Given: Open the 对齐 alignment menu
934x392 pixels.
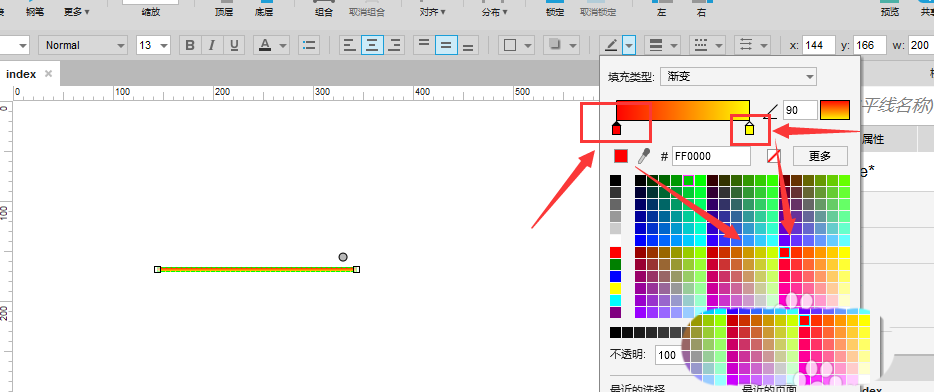Looking at the screenshot, I should (432, 12).
